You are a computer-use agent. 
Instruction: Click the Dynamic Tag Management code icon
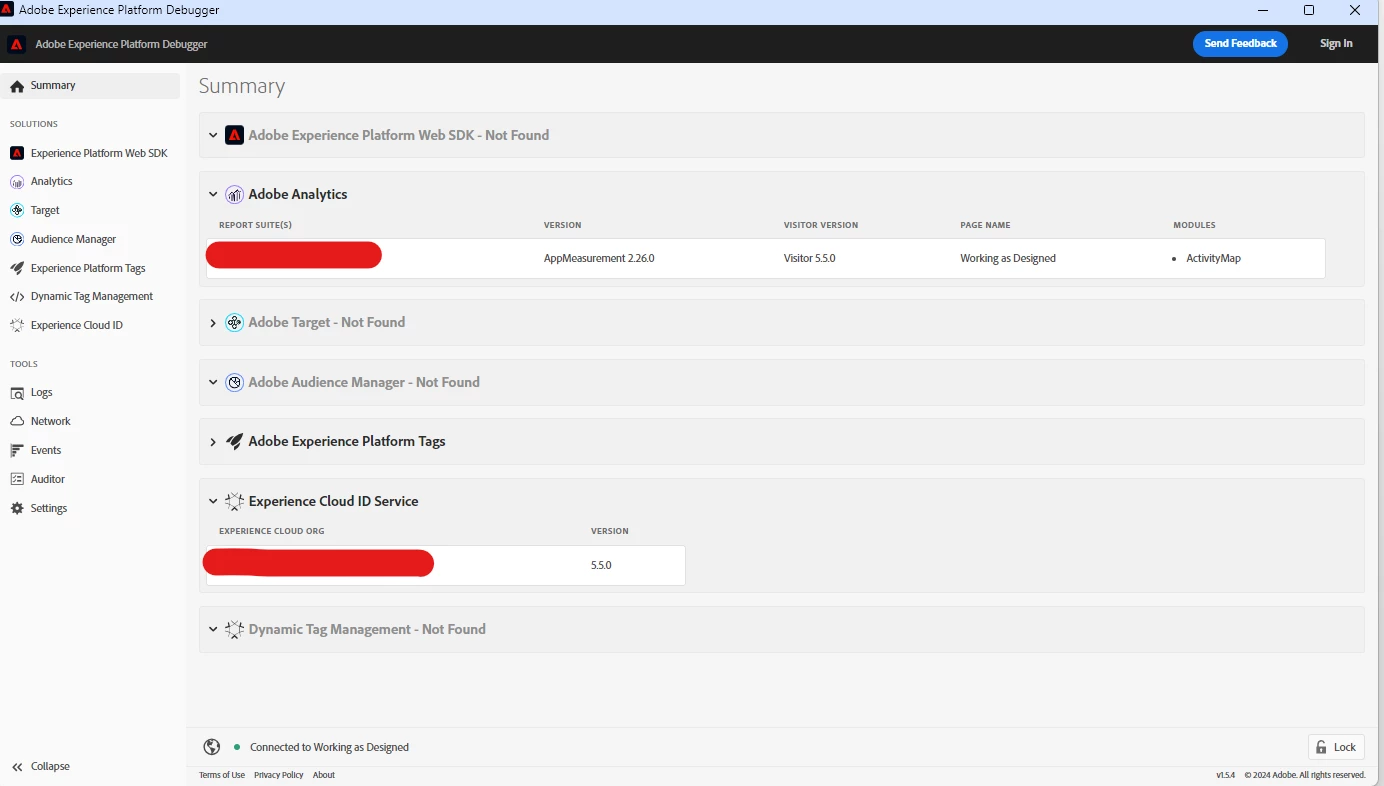[17, 297]
